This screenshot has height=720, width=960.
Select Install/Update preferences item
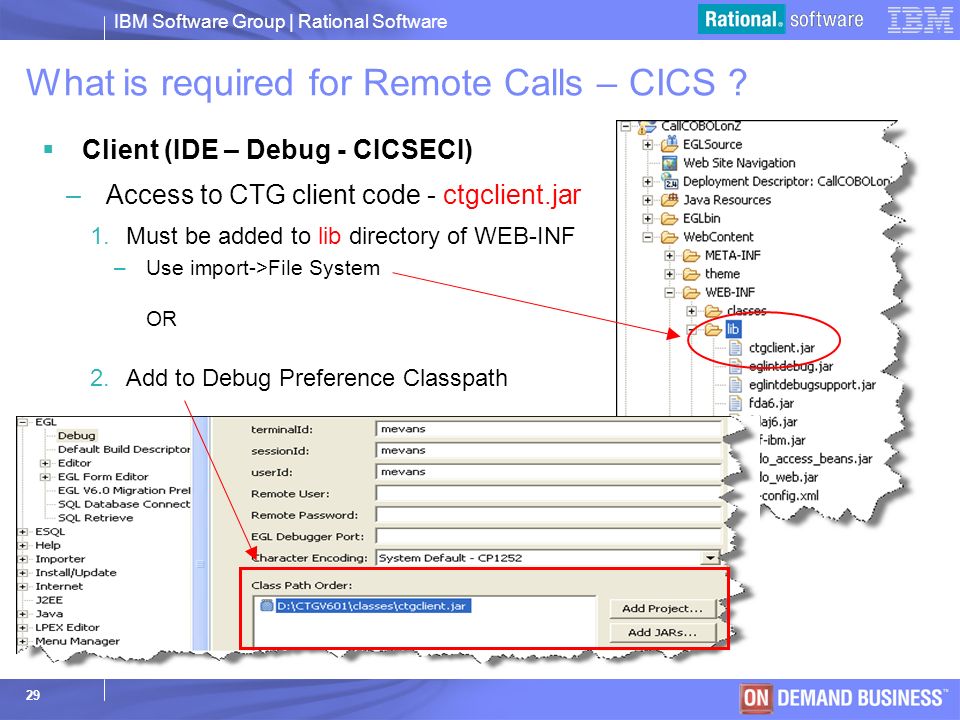75,572
